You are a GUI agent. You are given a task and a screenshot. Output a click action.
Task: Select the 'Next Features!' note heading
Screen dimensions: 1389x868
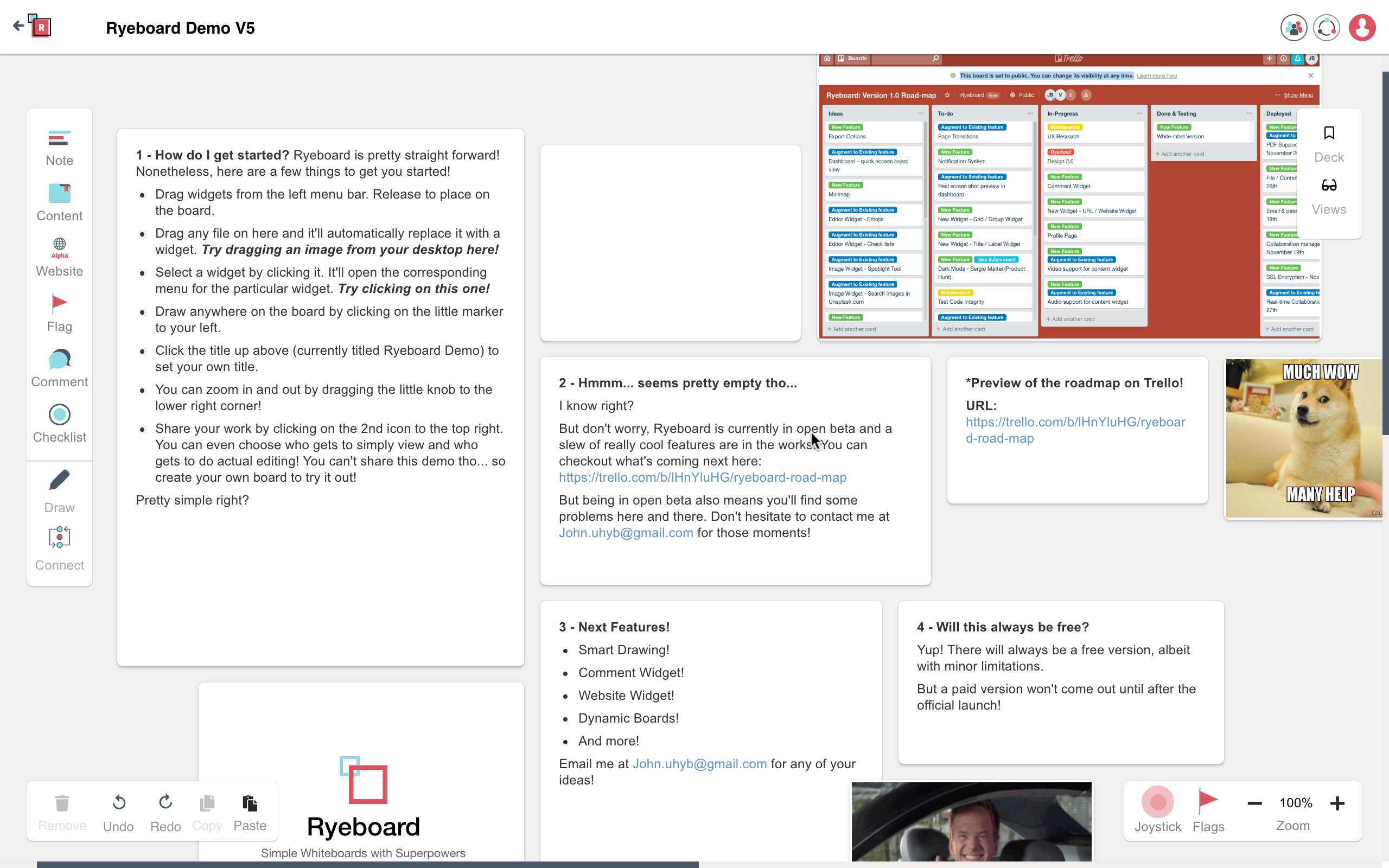point(614,627)
